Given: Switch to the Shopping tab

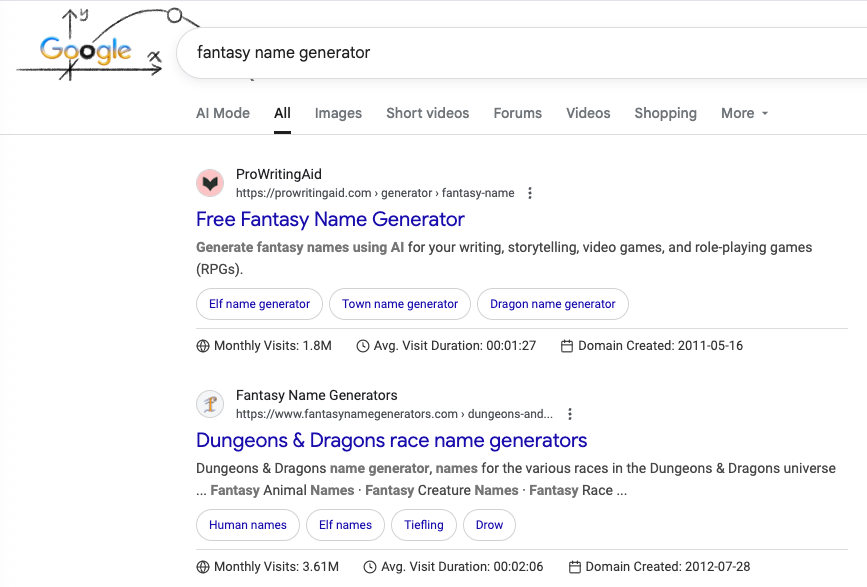Looking at the screenshot, I should pos(665,113).
